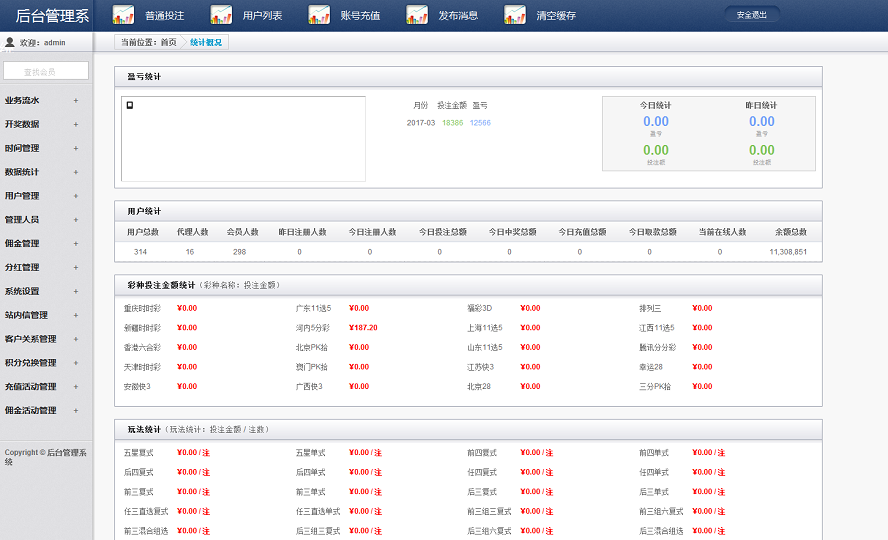Screen dimensions: 888x540
Task: Click the chart icon beside 清空缓存
Action: point(515,15)
